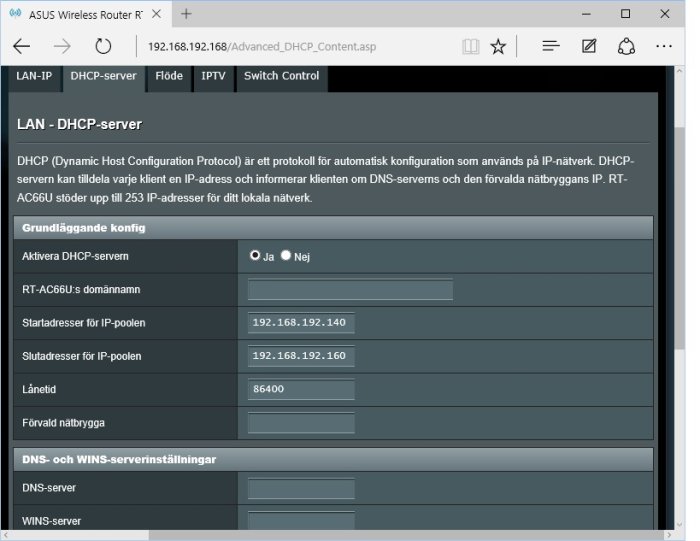Minimize the browser window
This screenshot has width=700, height=541.
pyautogui.click(x=586, y=14)
